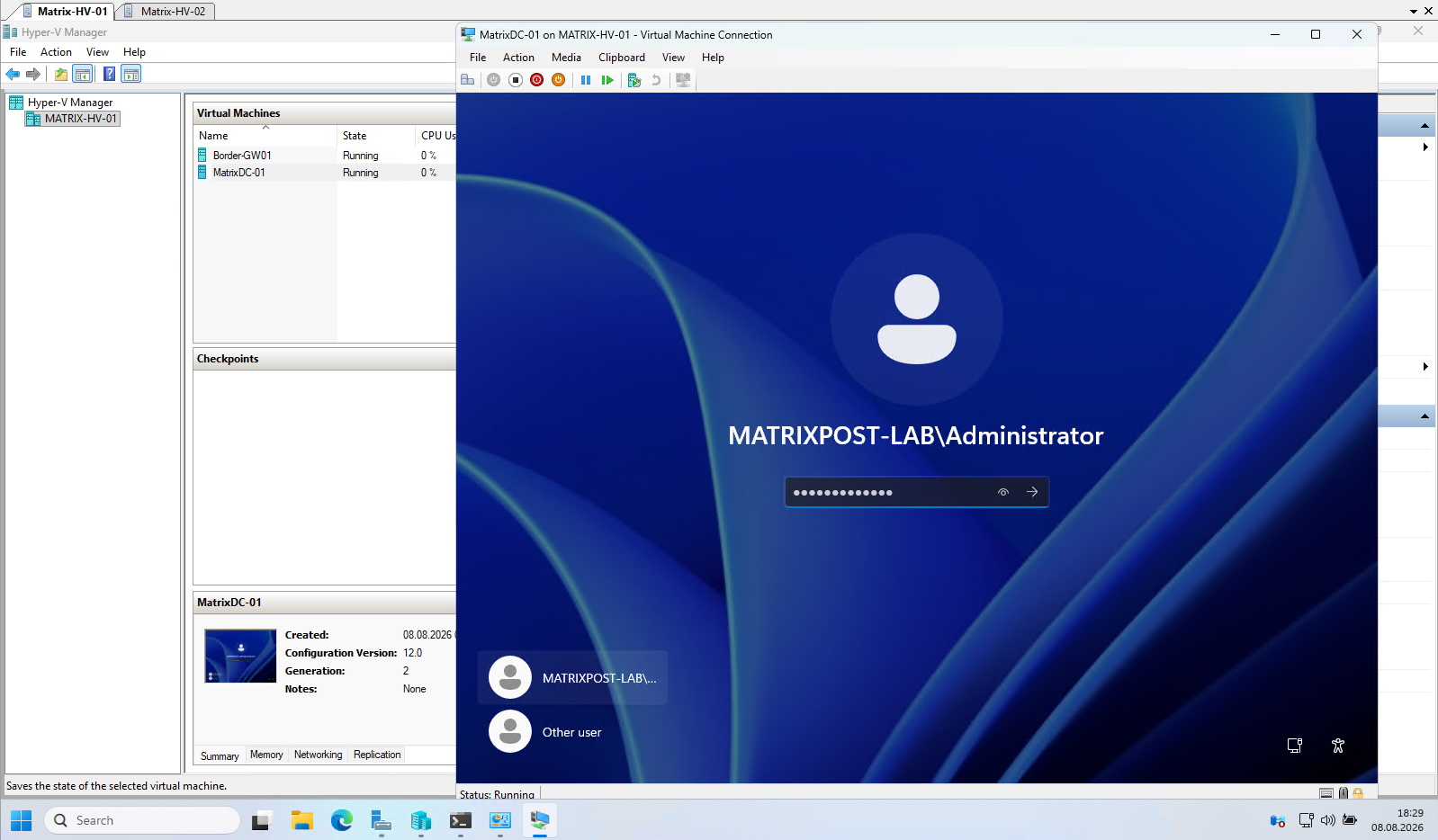Viewport: 1438px width, 840px height.
Task: Open the network icon on the login screen
Action: tap(1295, 746)
